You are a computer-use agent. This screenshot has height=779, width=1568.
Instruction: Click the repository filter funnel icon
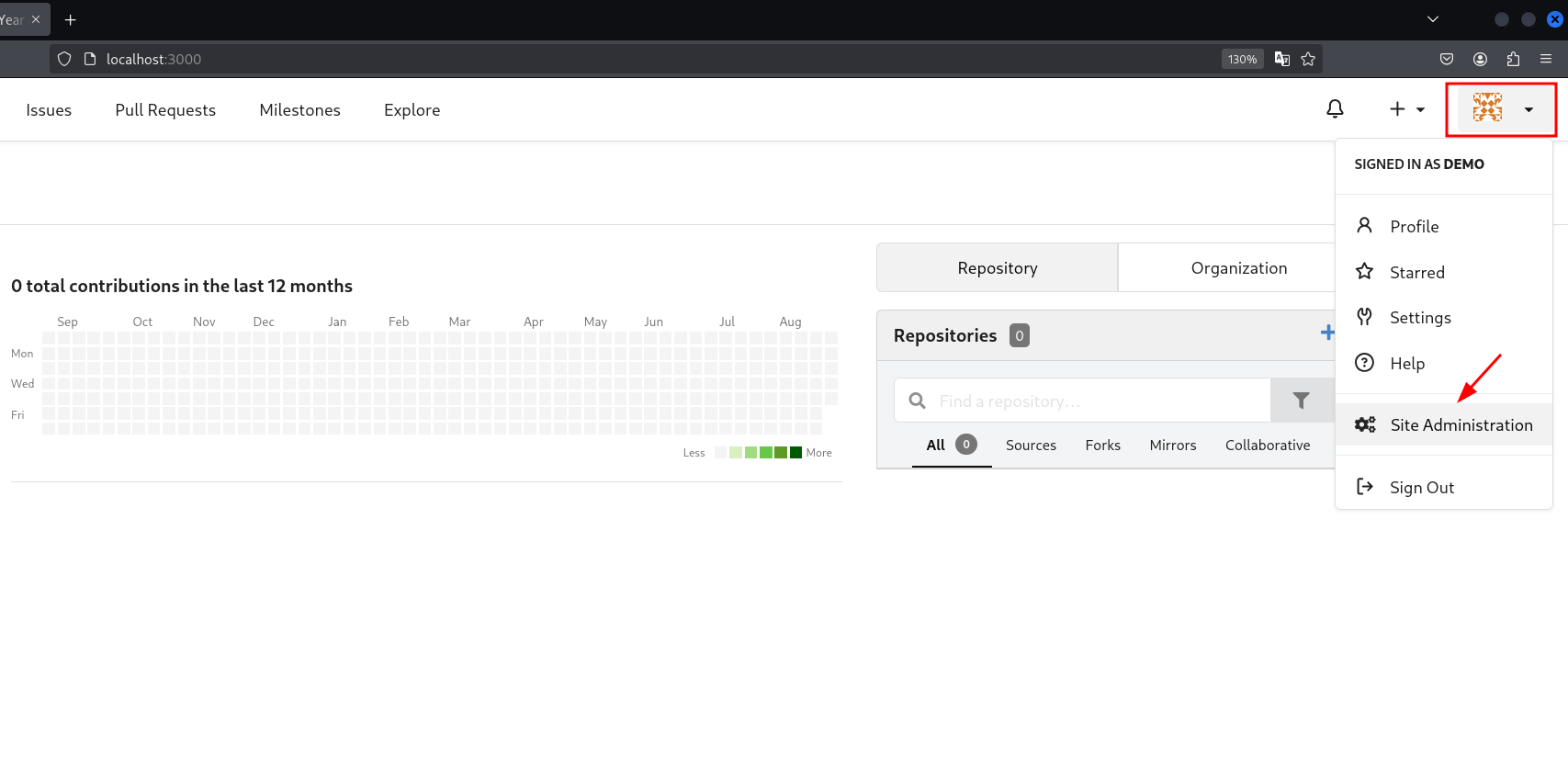(x=1301, y=401)
